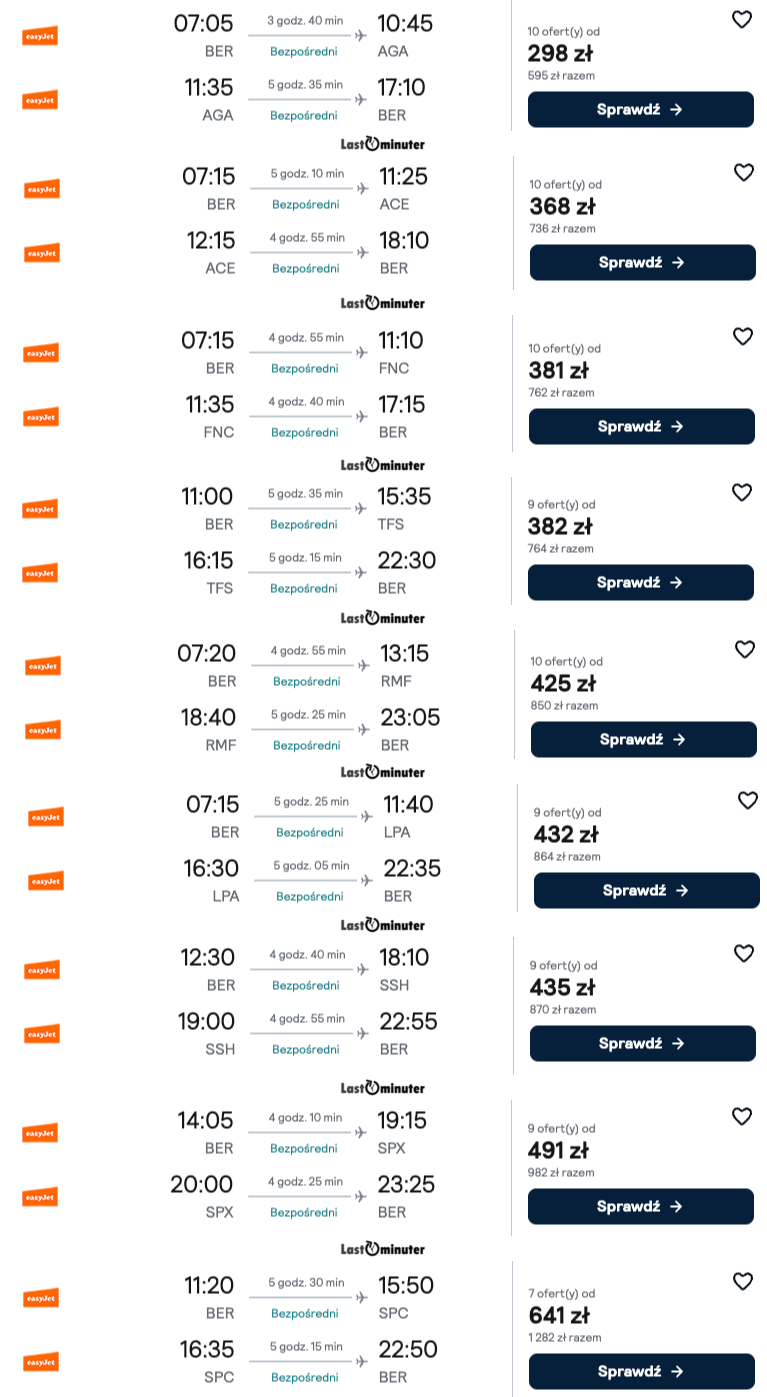Click heart icon on 435 zł SSH offer

click(743, 953)
